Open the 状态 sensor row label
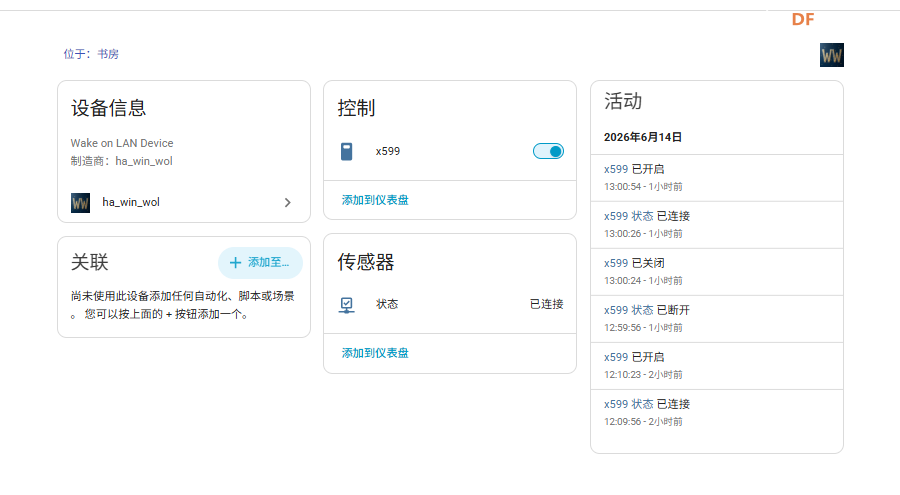Image resolution: width=900 pixels, height=495 pixels. point(387,304)
